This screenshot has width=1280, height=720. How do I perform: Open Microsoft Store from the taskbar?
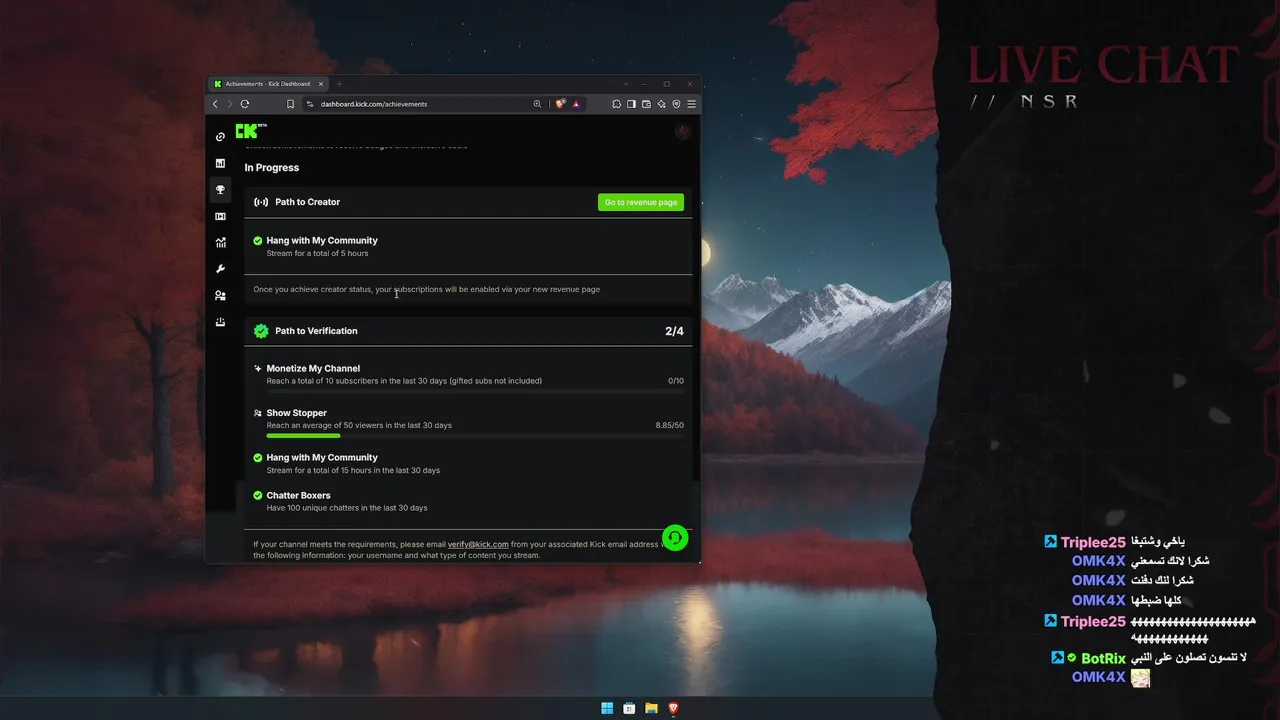pos(629,708)
